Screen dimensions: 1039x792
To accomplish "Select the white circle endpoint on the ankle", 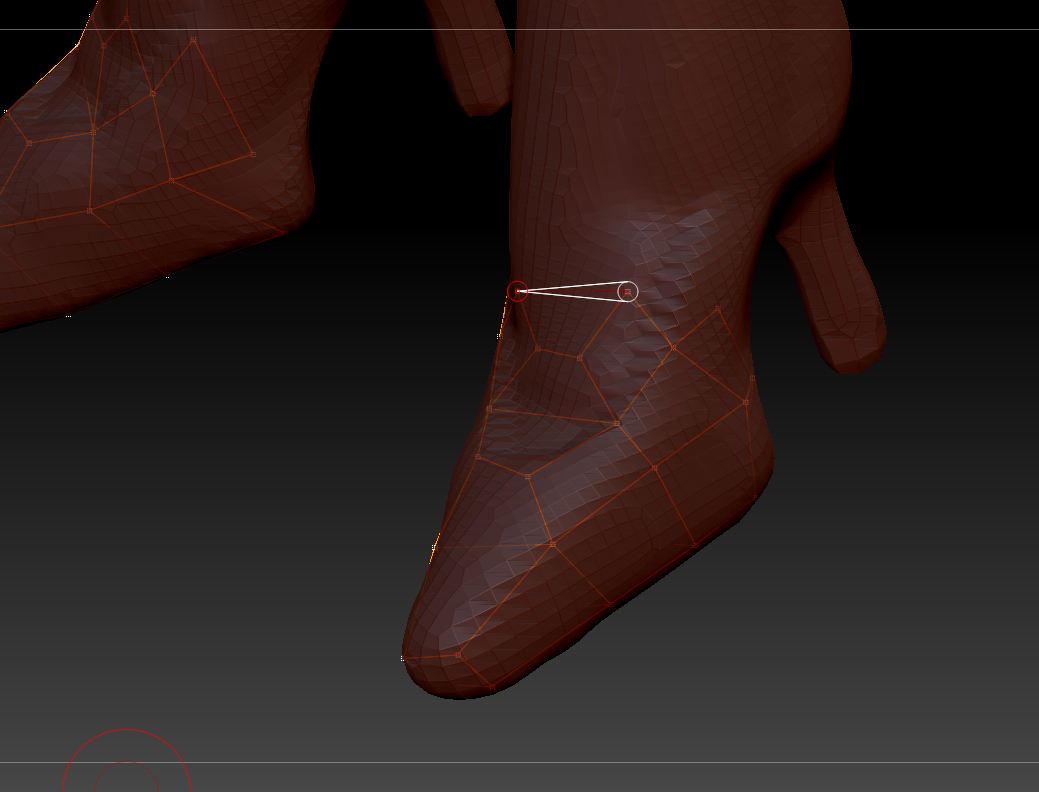I will (627, 292).
